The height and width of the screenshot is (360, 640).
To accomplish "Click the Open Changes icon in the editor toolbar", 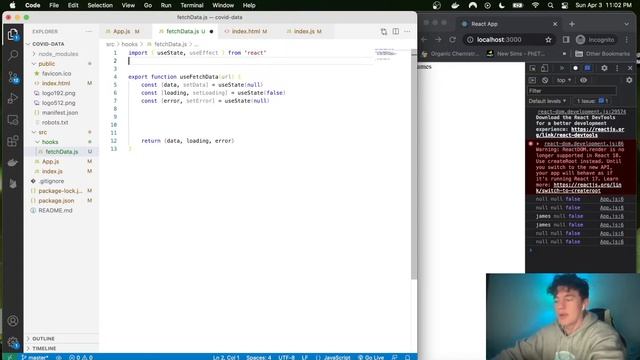I will (x=384, y=31).
